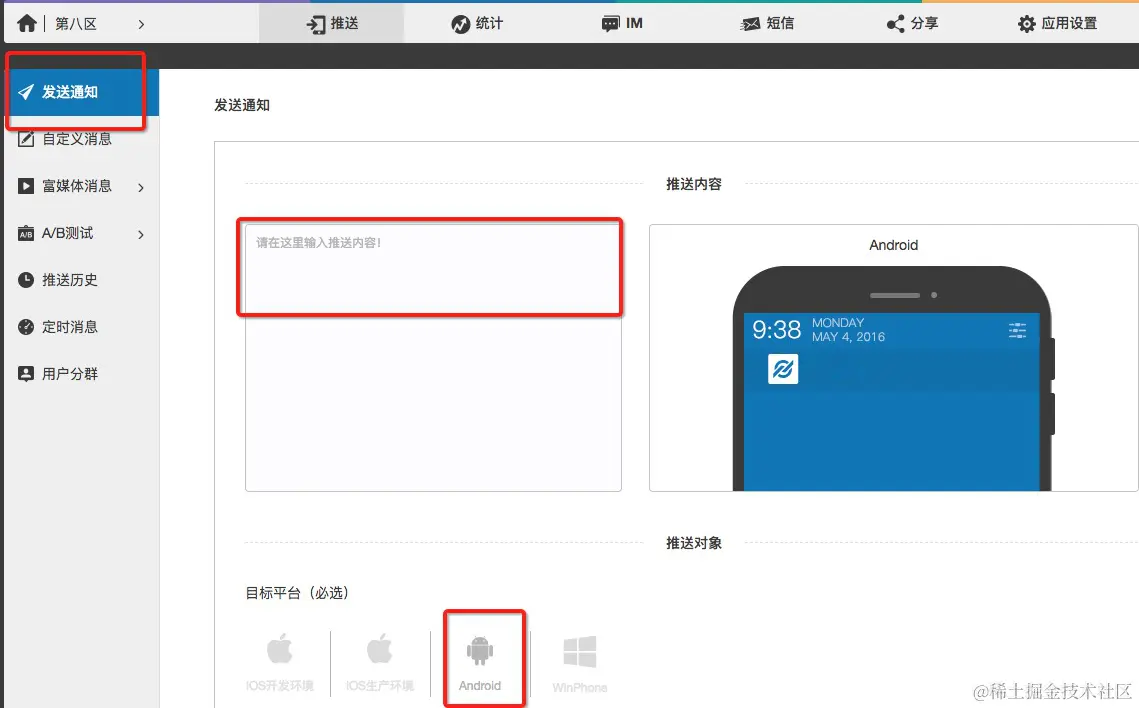Select the iOS生产环境 platform icon
Screen dimensions: 1139x708
point(380,659)
